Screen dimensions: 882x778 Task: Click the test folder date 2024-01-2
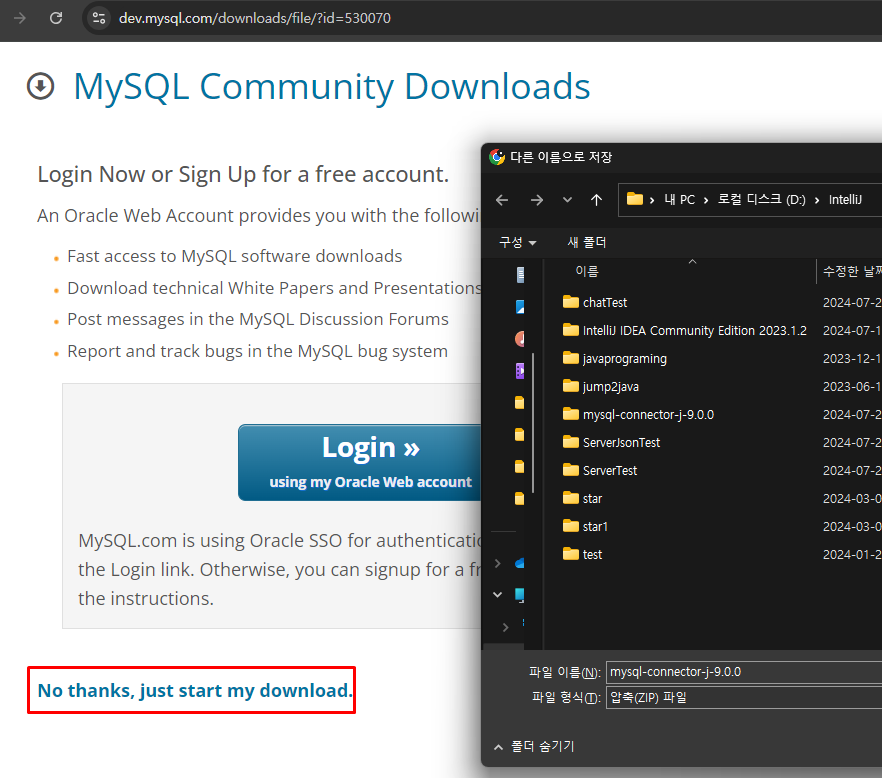pos(852,555)
